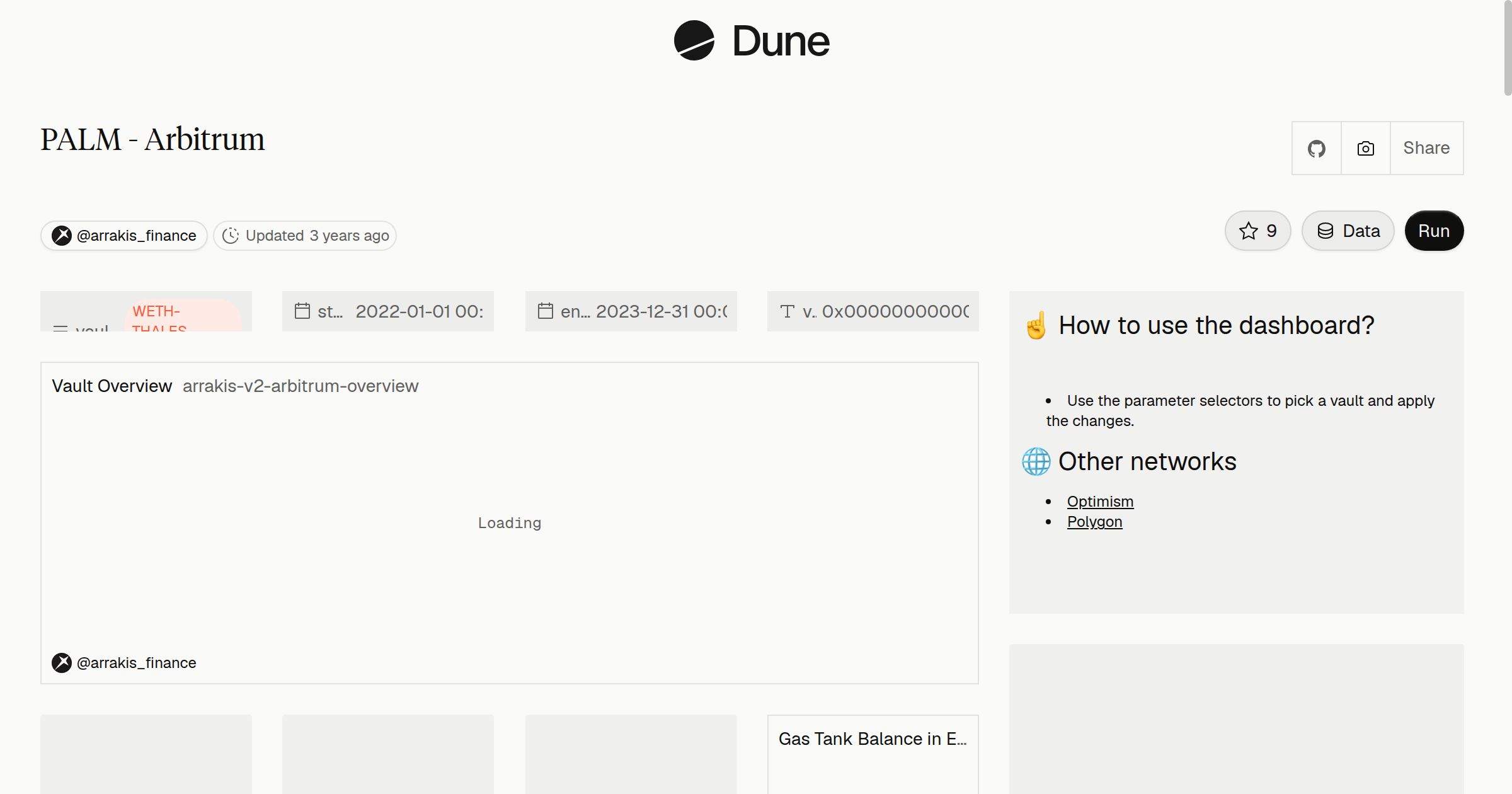The image size is (1512, 794).
Task: Click the start date calendar icon
Action: point(302,311)
